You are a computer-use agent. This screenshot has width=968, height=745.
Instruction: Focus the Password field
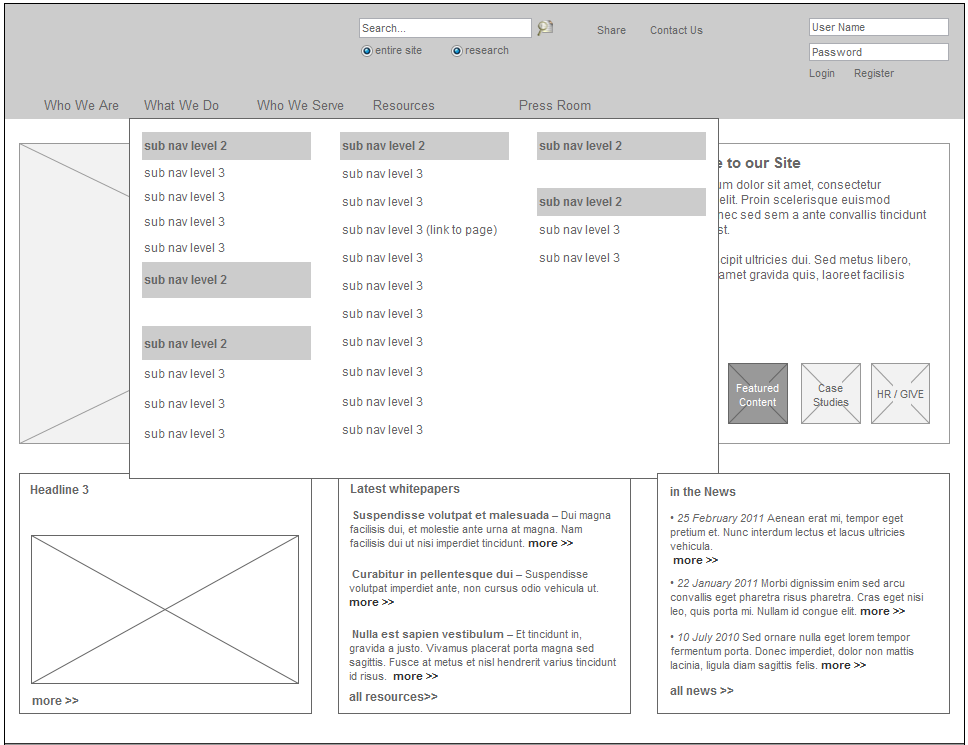[878, 52]
